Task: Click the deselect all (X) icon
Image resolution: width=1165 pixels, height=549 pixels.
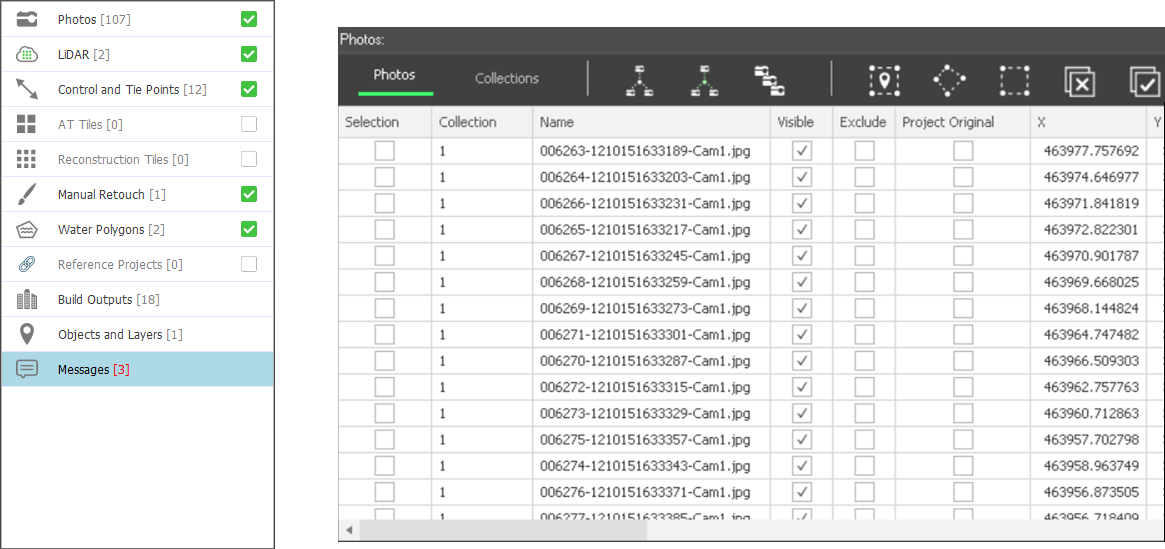Action: click(1080, 81)
